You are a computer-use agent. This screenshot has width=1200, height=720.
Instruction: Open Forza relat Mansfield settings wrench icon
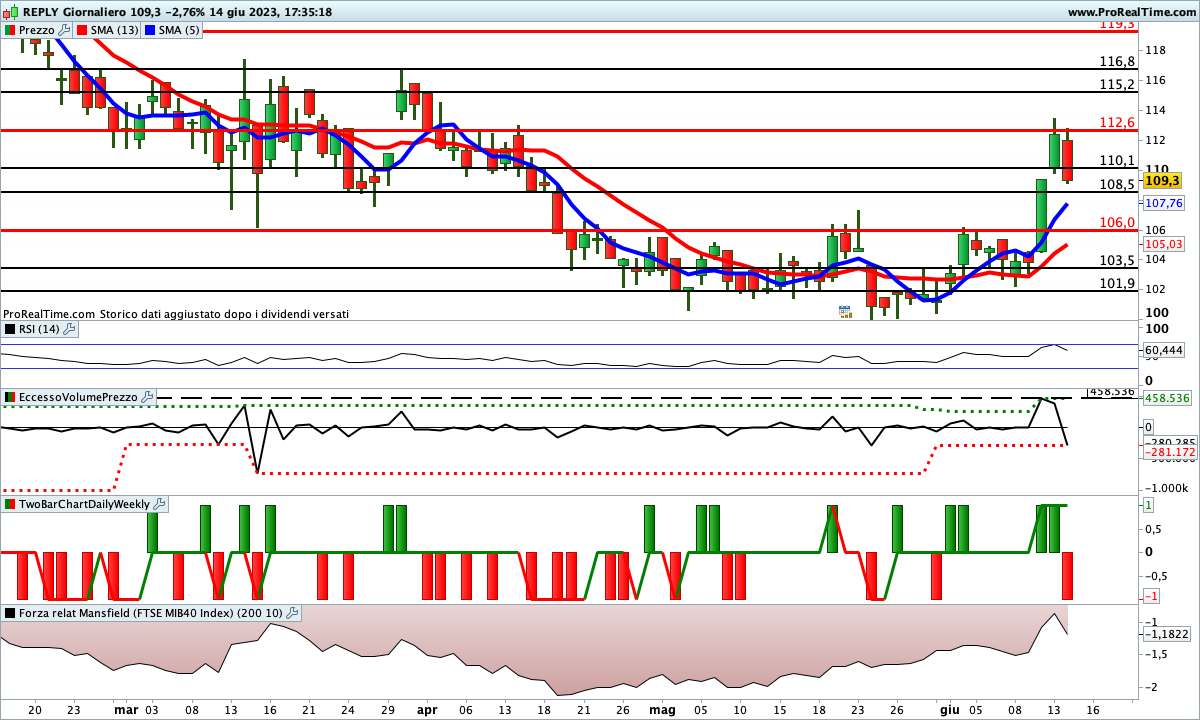293,612
